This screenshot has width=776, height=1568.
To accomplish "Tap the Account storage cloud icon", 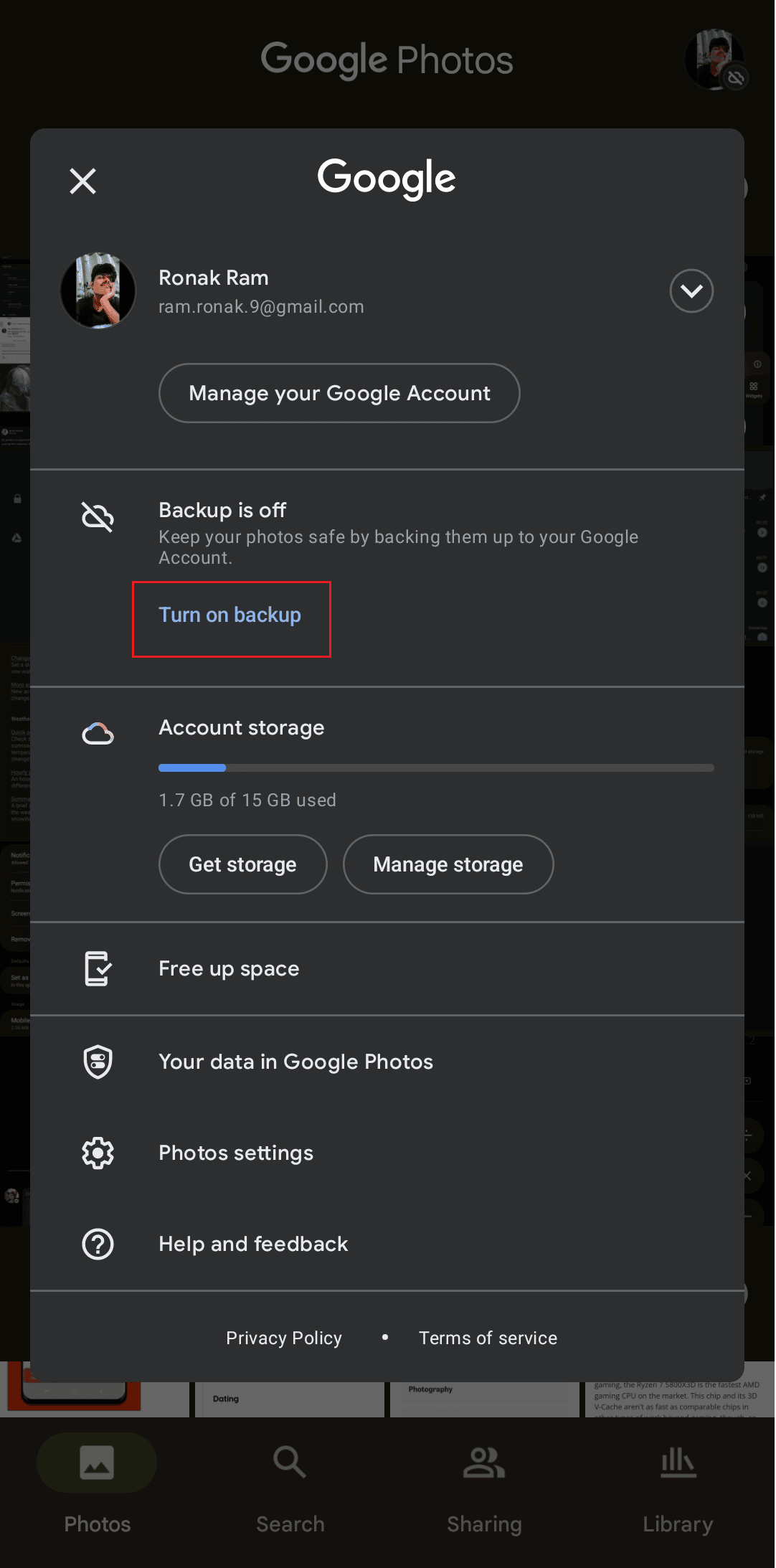I will 98,733.
